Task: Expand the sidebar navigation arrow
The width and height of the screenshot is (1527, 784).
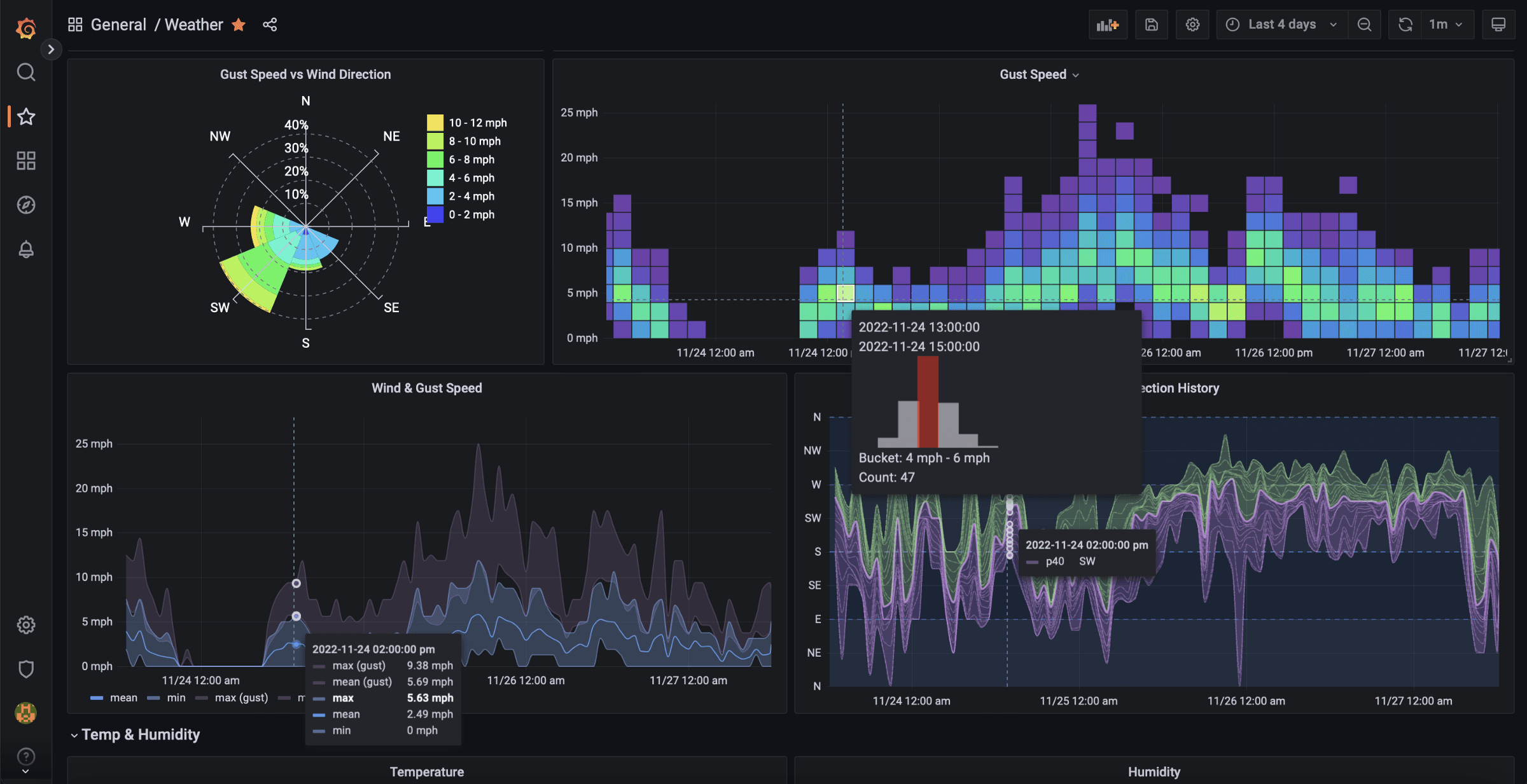Action: [51, 50]
